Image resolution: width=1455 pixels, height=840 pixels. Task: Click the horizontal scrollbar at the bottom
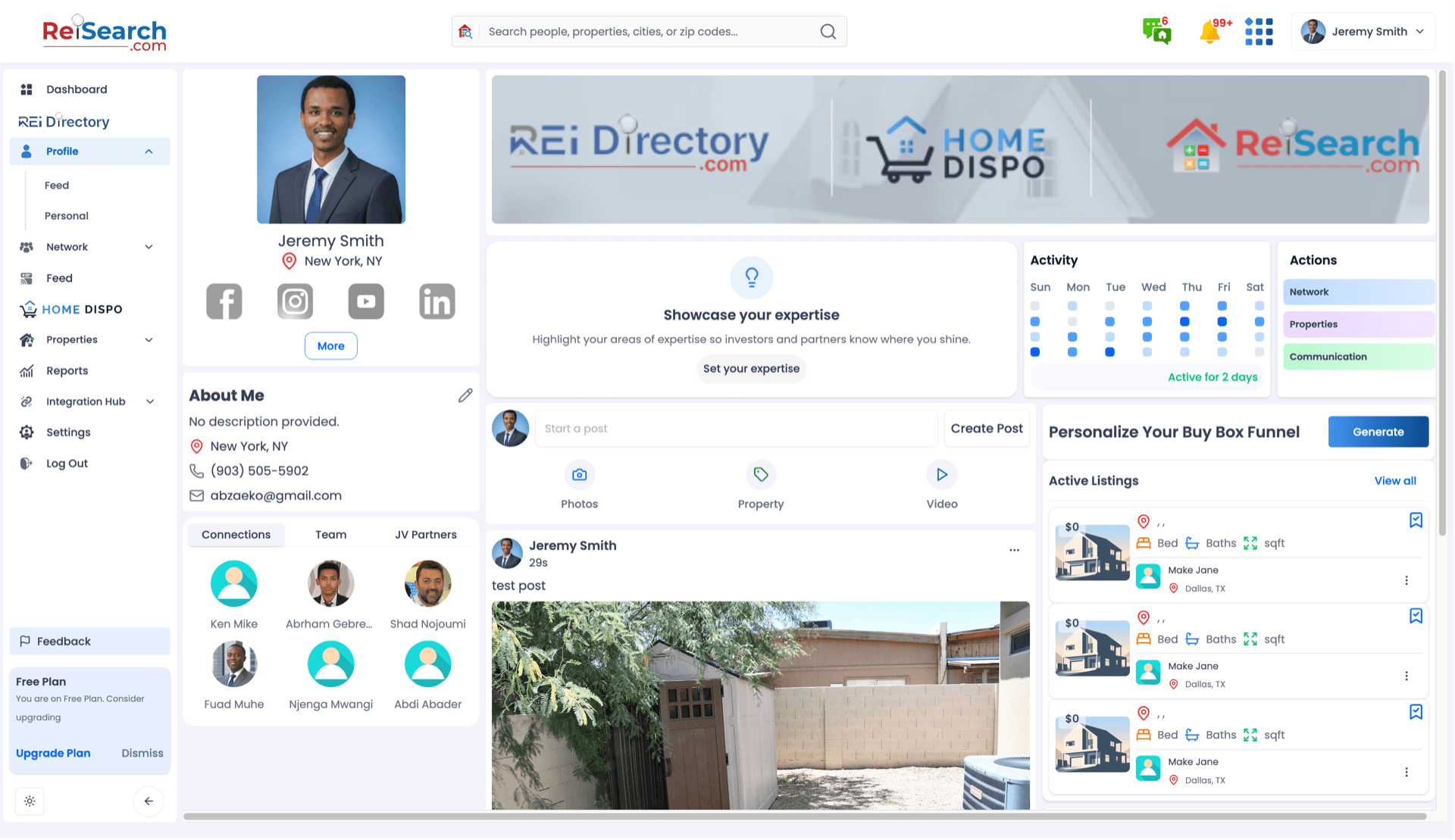805,817
